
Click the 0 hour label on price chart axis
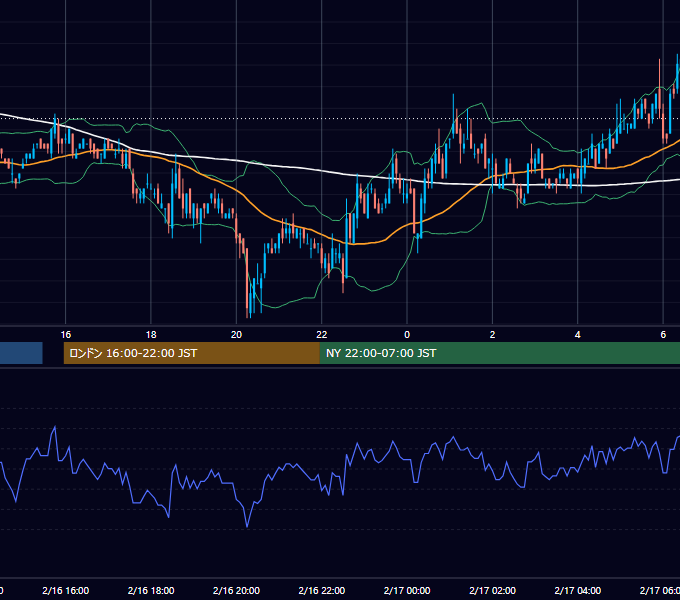(x=407, y=335)
